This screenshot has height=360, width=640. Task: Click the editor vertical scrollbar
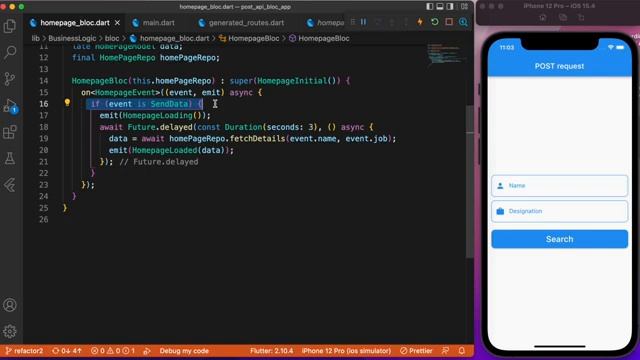(x=470, y=182)
